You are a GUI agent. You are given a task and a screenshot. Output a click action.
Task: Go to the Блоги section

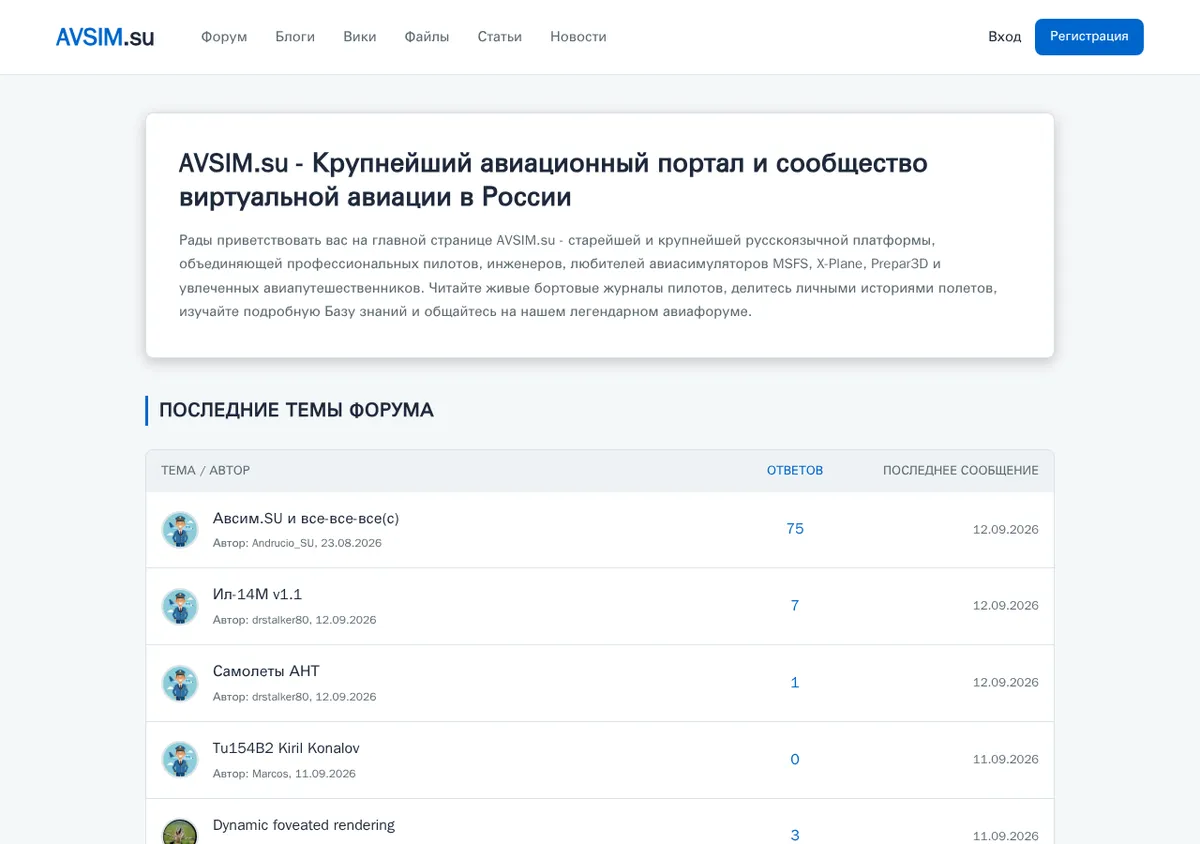pos(295,37)
